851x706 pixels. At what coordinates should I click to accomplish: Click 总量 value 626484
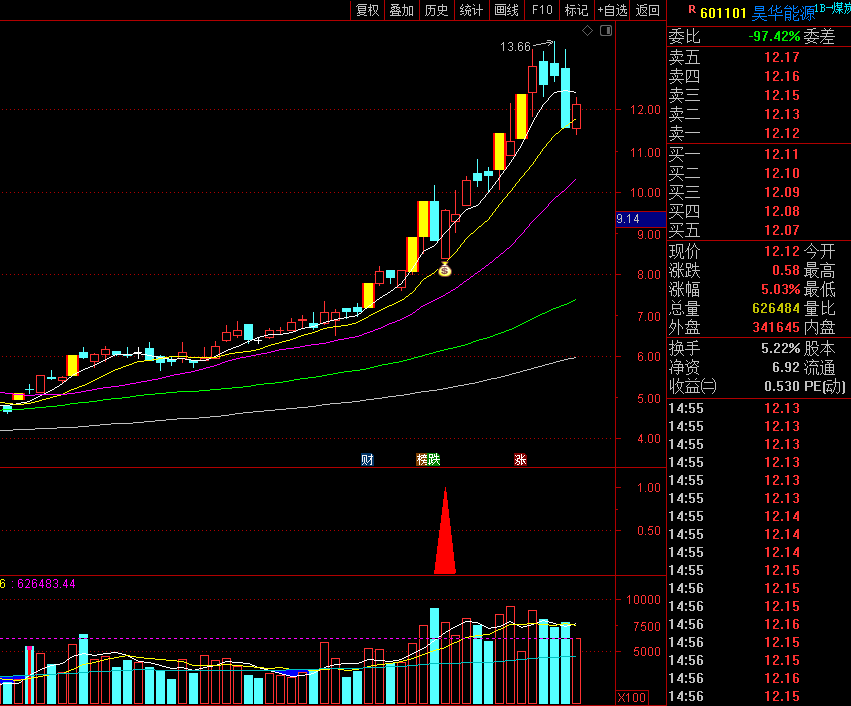776,308
